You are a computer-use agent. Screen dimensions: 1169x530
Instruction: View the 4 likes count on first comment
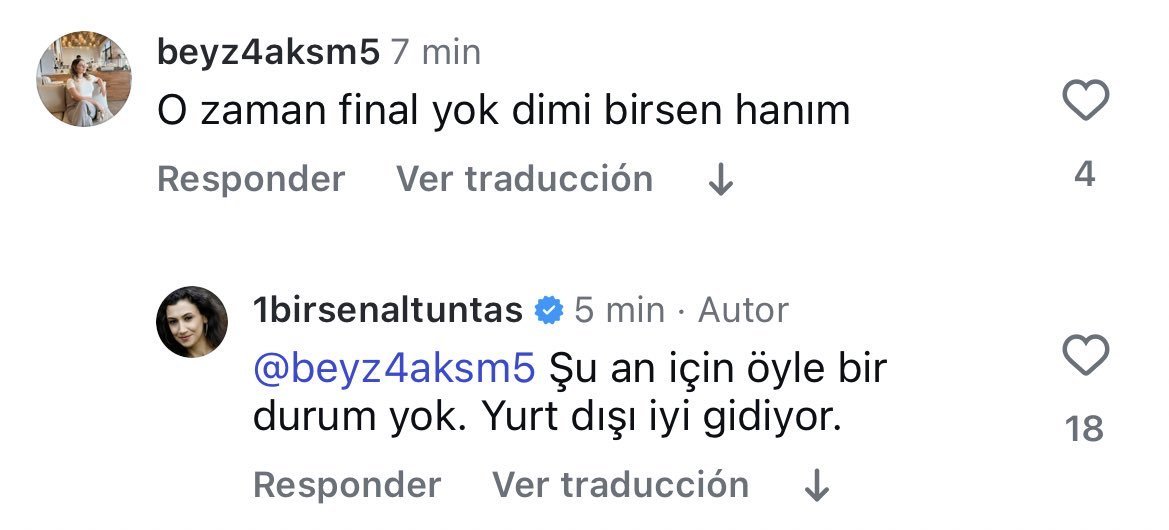[x=1084, y=176]
